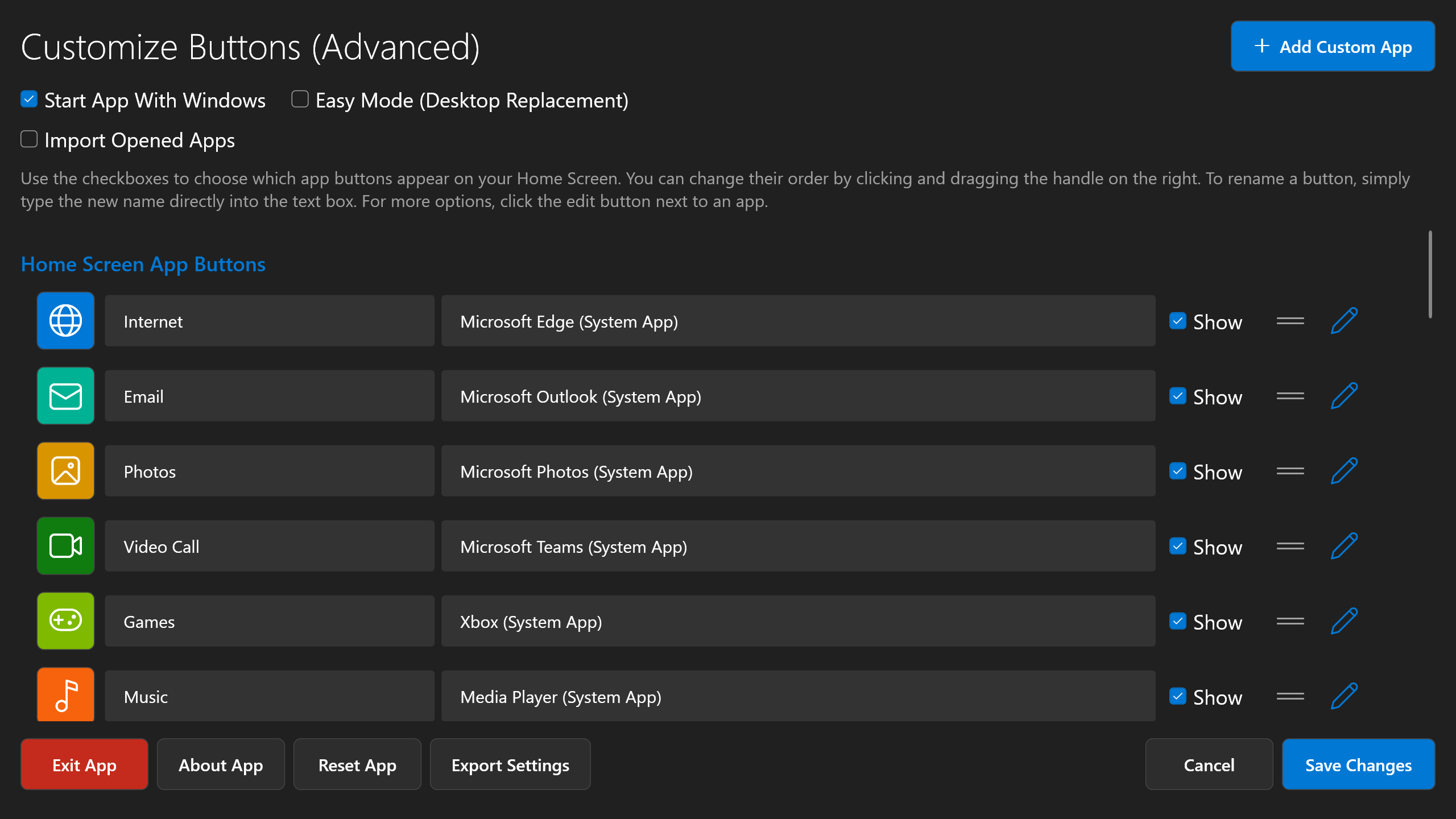Viewport: 1456px width, 819px height.
Task: Check the Import Opened Apps option
Action: pyautogui.click(x=28, y=139)
